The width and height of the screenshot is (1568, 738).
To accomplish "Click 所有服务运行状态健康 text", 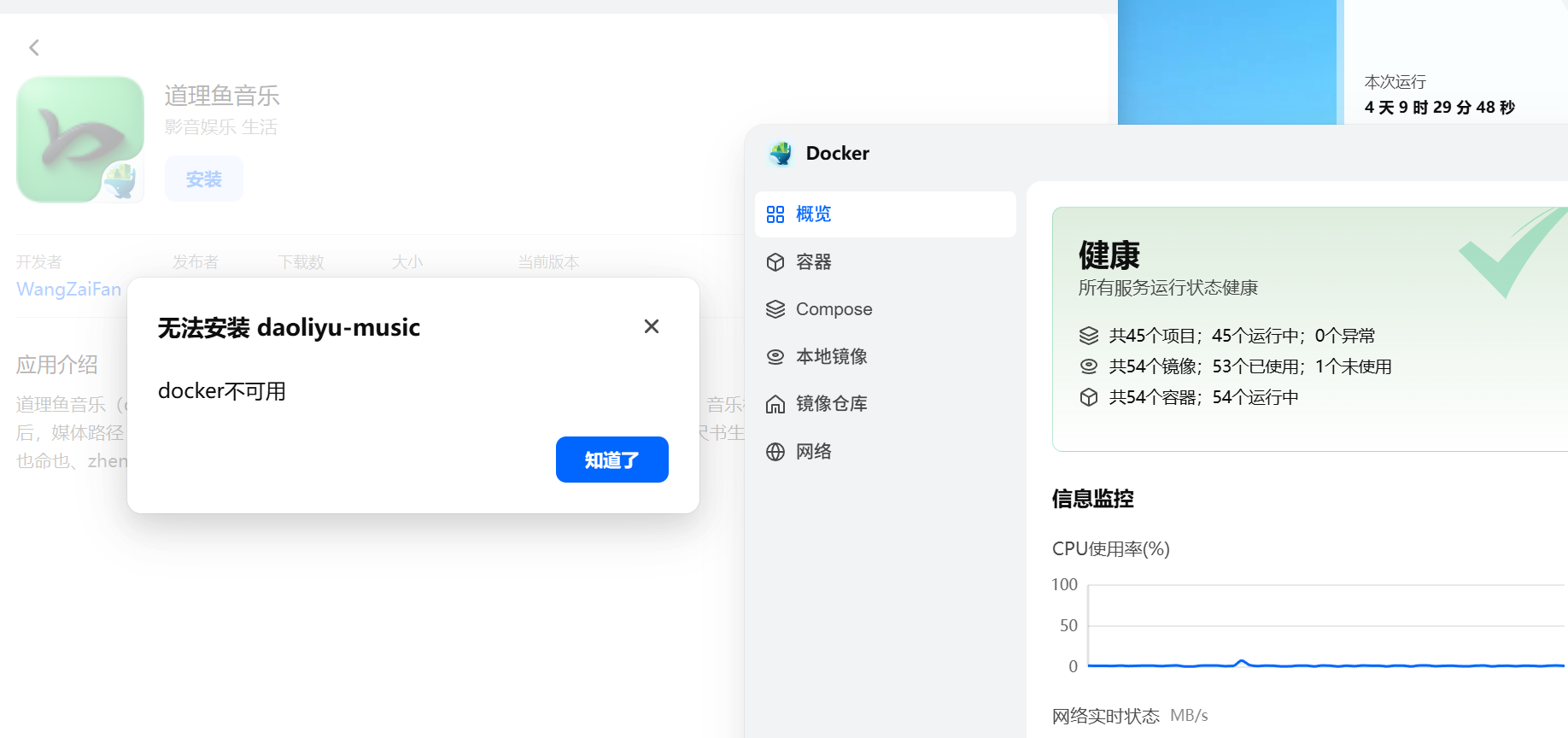I will pos(1168,288).
